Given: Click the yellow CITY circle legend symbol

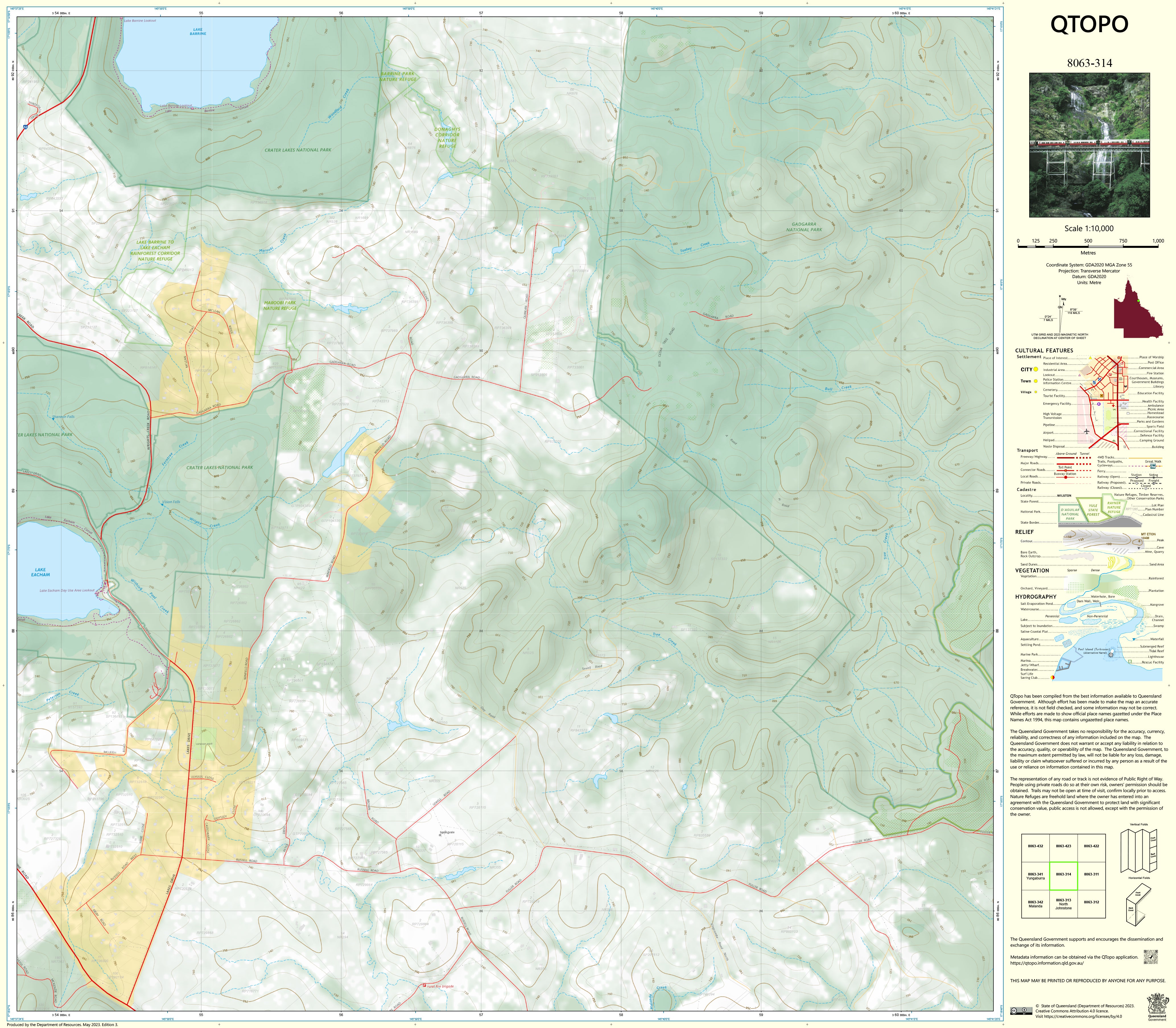Looking at the screenshot, I should coord(1036,369).
